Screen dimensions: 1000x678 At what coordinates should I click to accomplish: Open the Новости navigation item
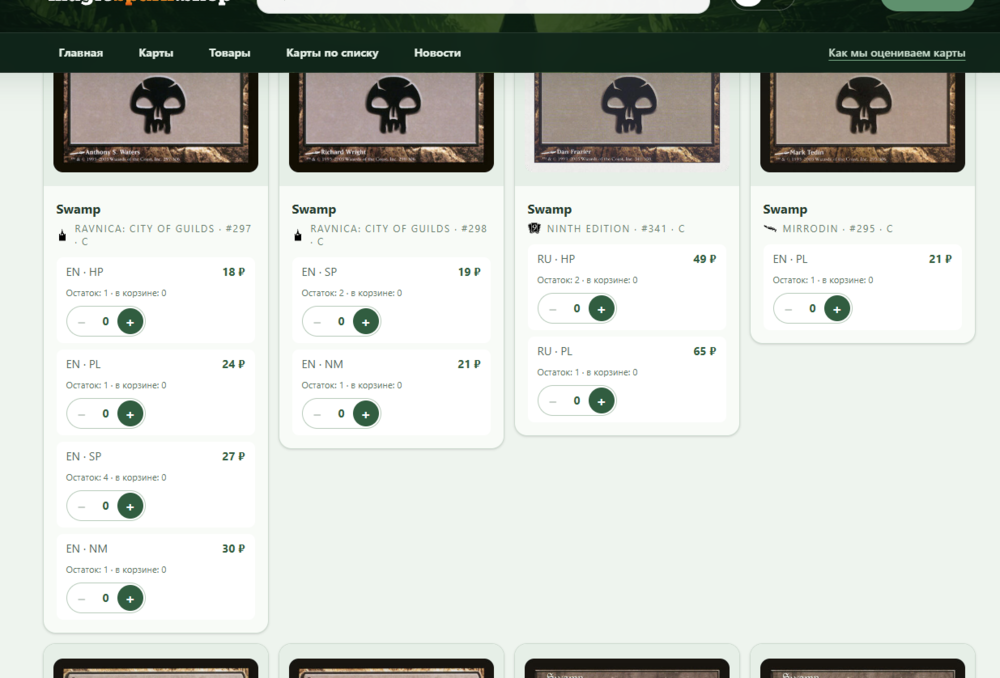coord(438,53)
